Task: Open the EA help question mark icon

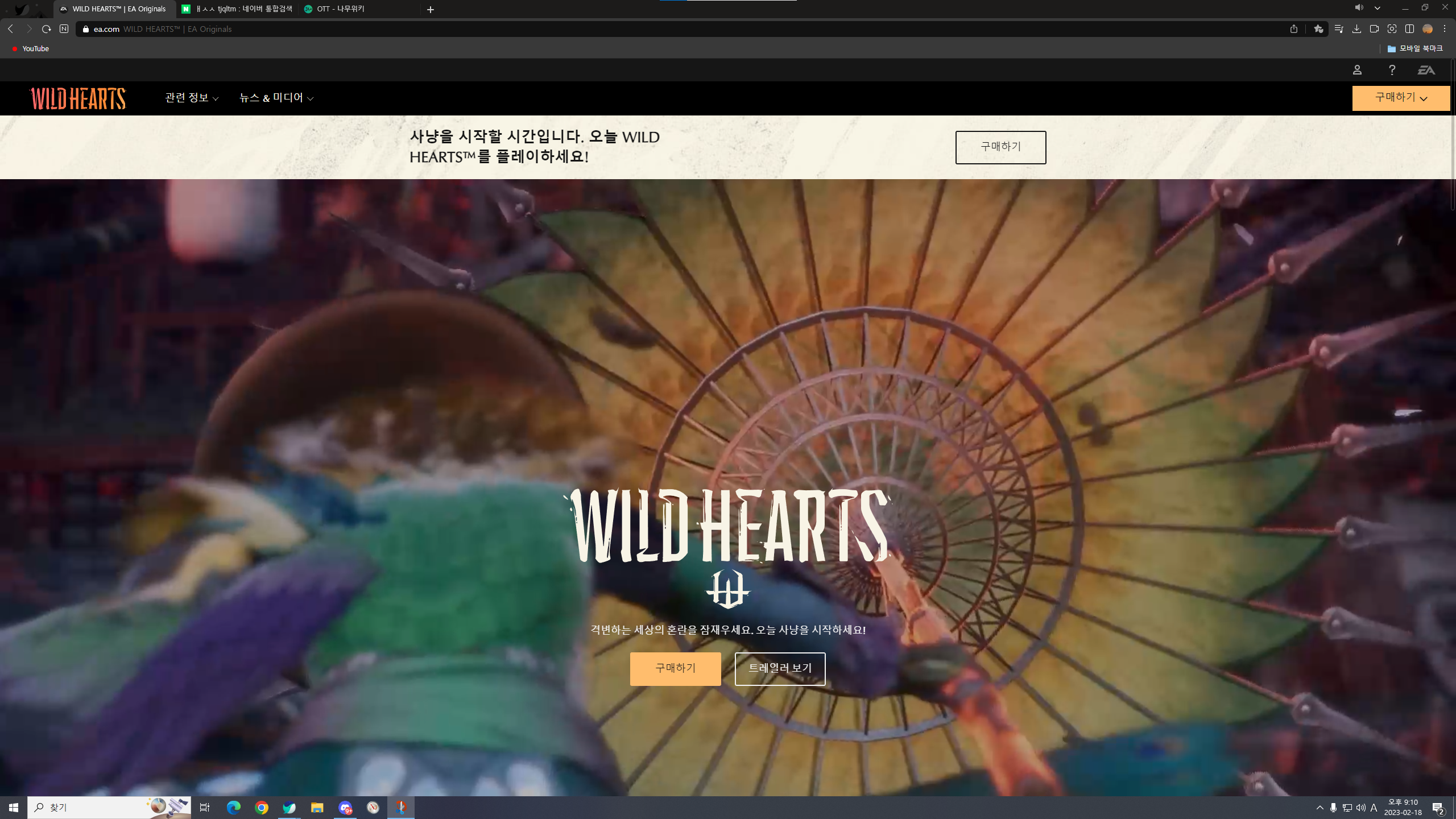Action: pyautogui.click(x=1392, y=70)
